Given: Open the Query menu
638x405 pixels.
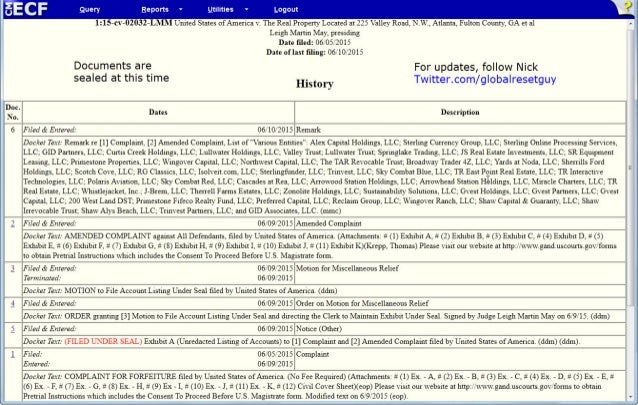Looking at the screenshot, I should 90,9.
